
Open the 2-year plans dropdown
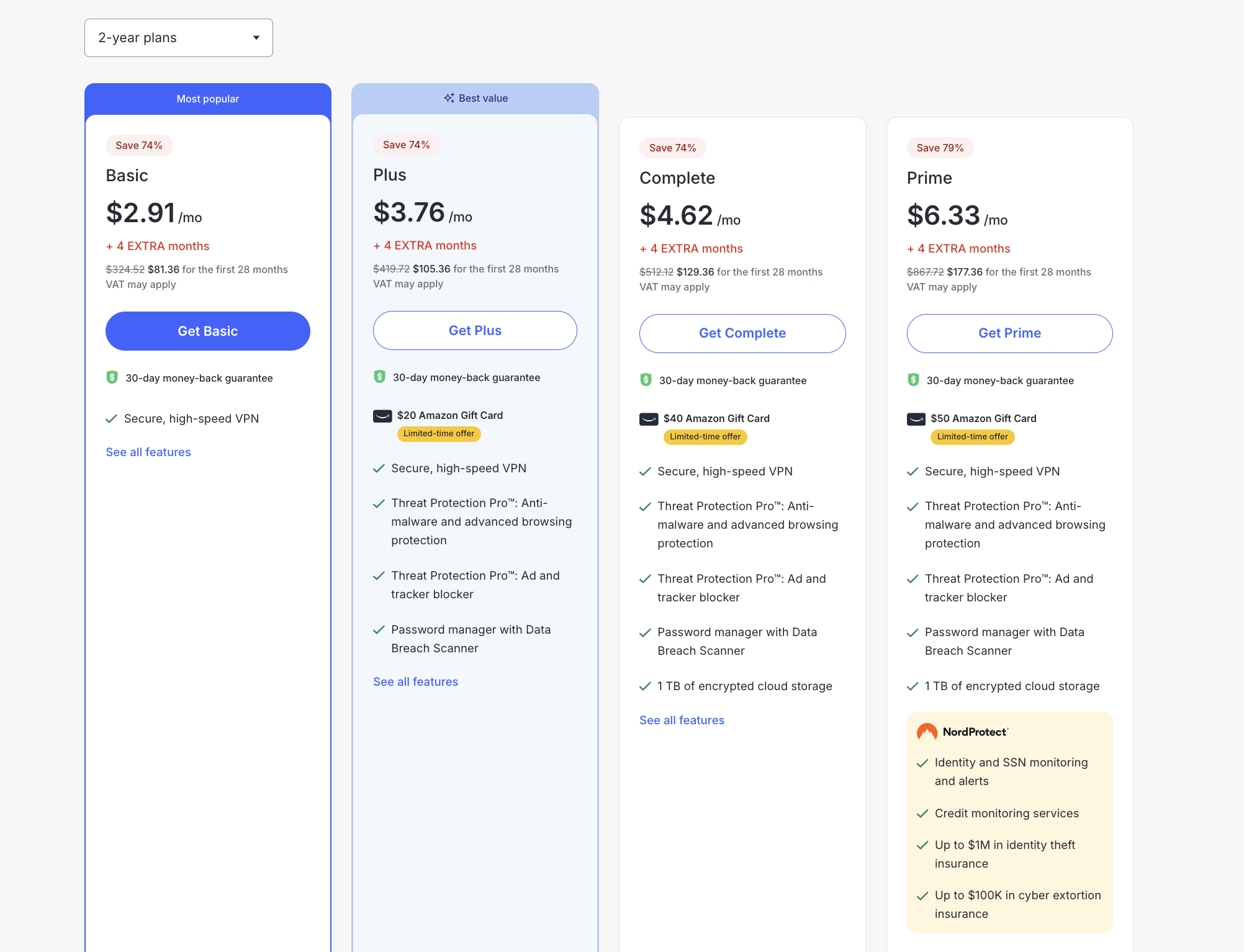[179, 38]
